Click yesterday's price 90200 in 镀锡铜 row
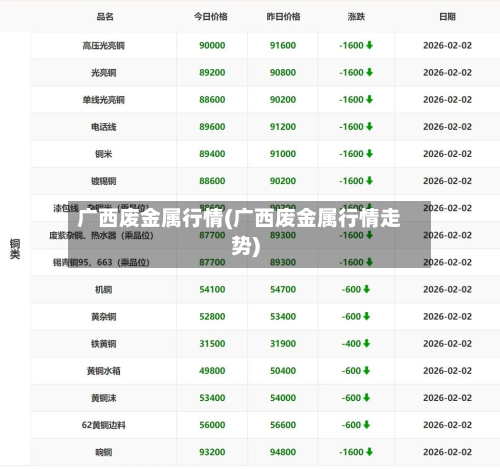This screenshot has height=469, width=500. coord(283,181)
